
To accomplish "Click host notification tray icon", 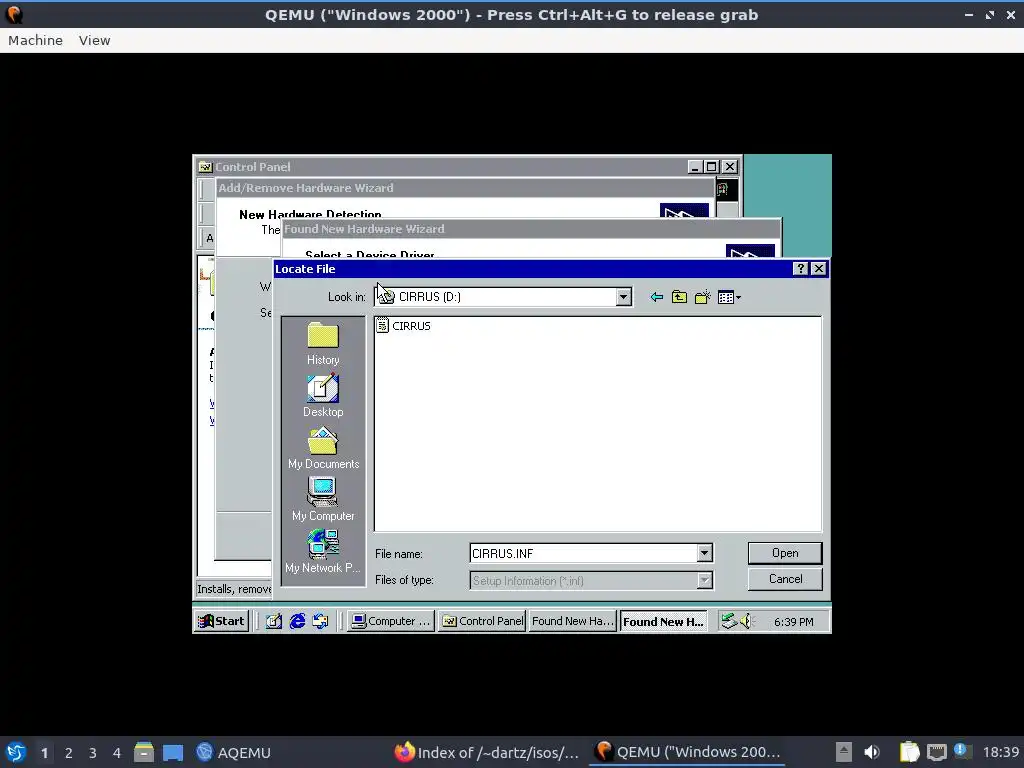I will (x=962, y=751).
